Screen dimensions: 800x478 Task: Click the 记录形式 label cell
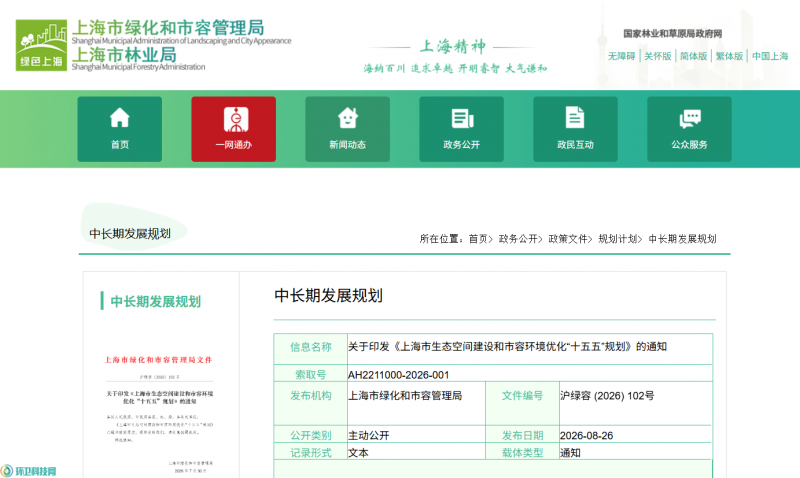[x=311, y=452]
